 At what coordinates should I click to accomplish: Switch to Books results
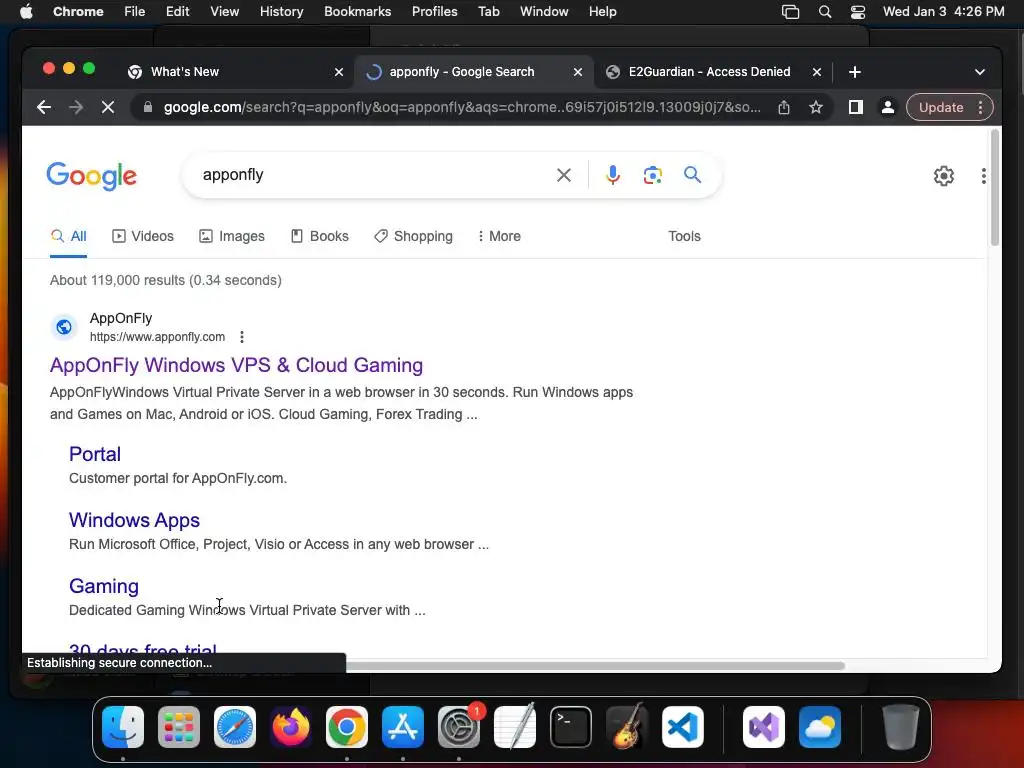[x=319, y=236]
